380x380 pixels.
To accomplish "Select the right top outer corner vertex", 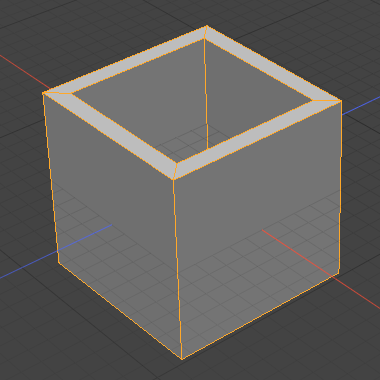I will (x=341, y=101).
